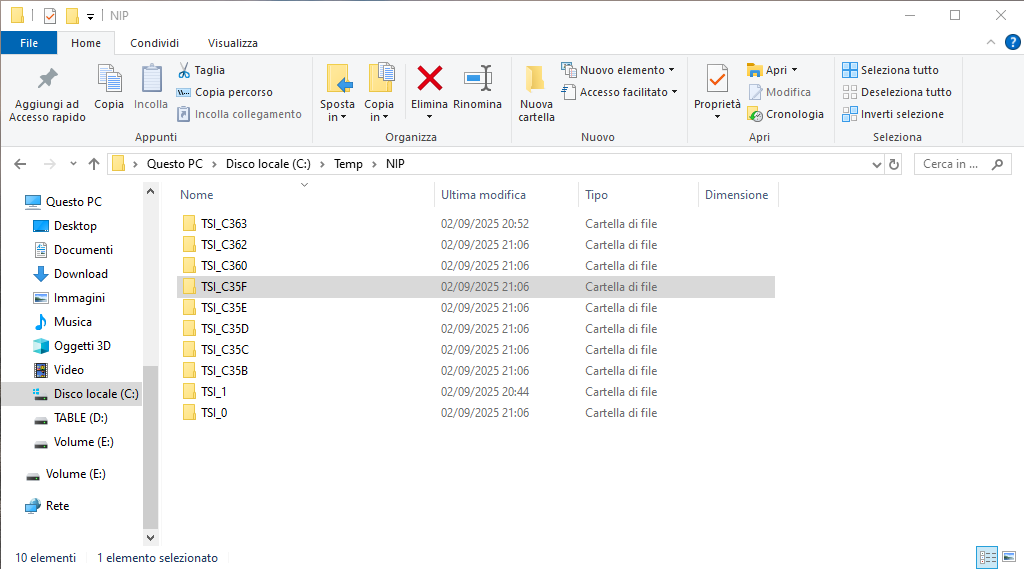1024x569 pixels.
Task: Click Incolla collegamento
Action: pos(239,114)
